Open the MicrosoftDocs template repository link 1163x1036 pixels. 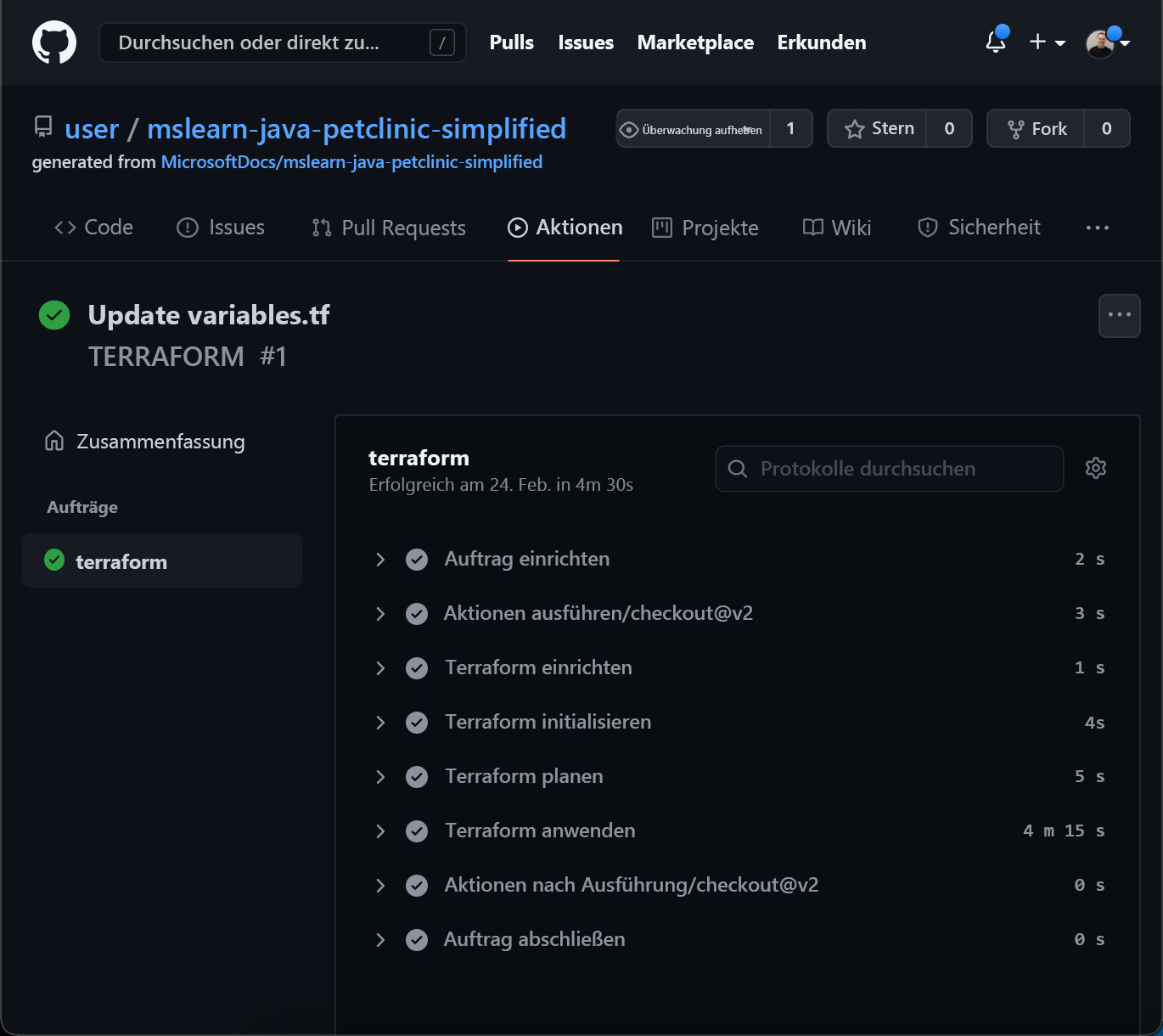pos(351,162)
